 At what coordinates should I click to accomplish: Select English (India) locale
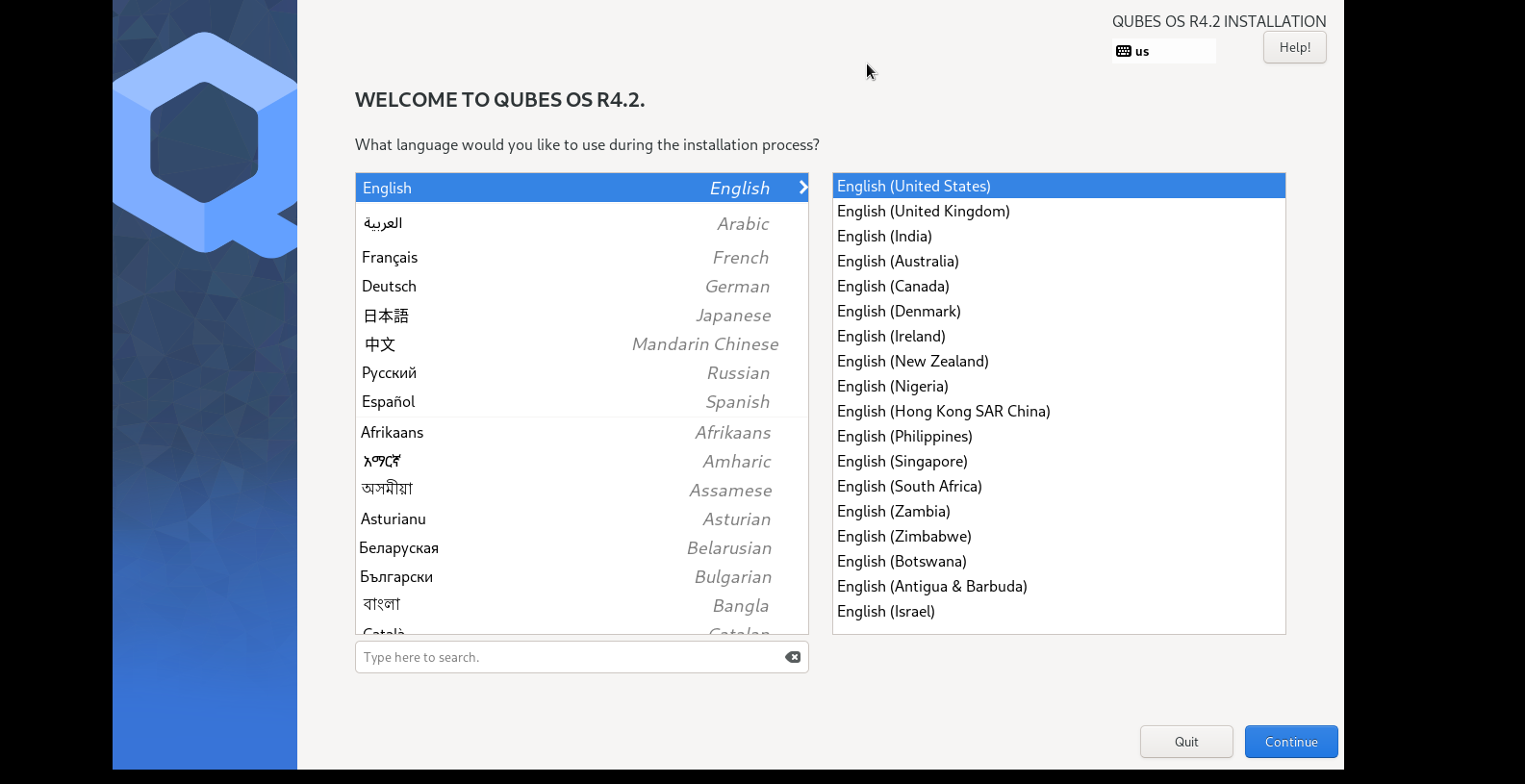pos(1059,236)
